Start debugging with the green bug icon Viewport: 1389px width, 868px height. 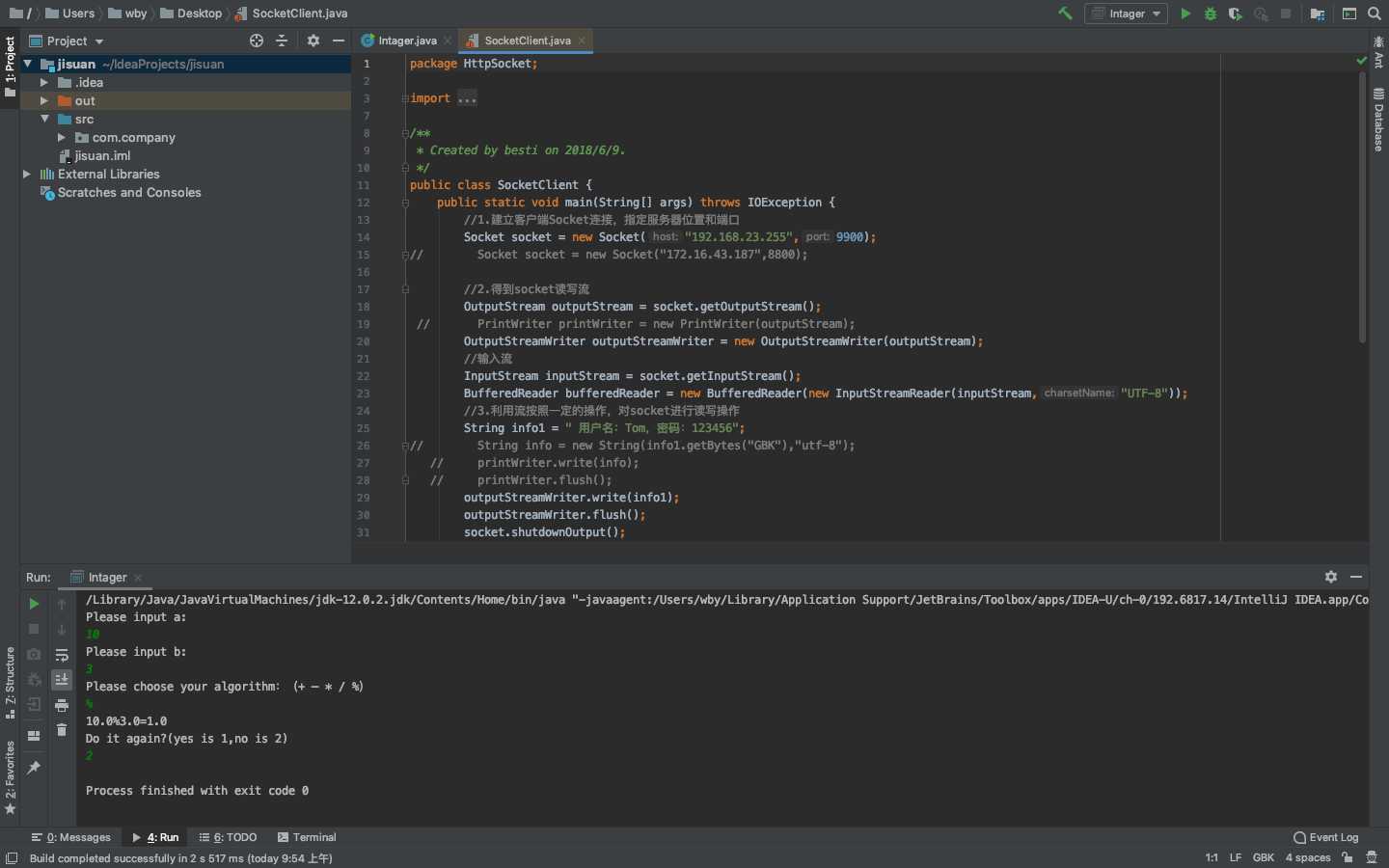click(x=1211, y=14)
